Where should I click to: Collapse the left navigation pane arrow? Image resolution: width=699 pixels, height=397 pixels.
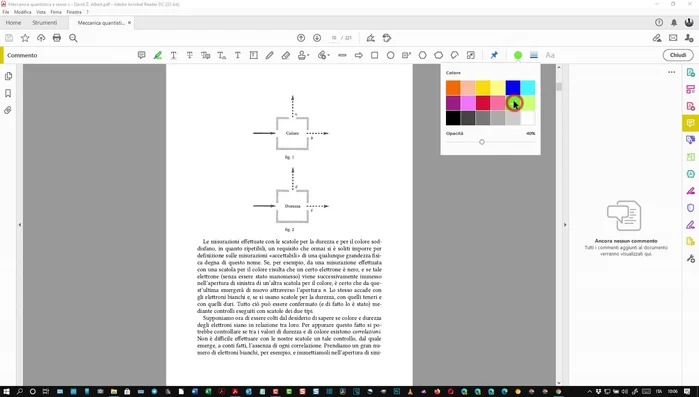[x=20, y=225]
